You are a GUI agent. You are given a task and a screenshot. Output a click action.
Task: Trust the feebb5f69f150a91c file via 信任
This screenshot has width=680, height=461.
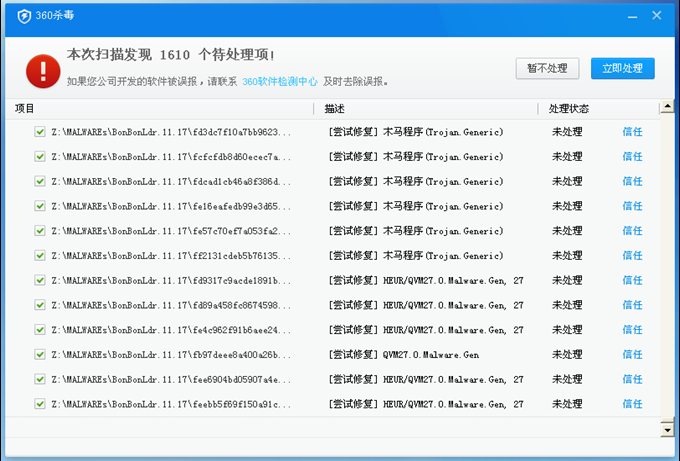632,404
